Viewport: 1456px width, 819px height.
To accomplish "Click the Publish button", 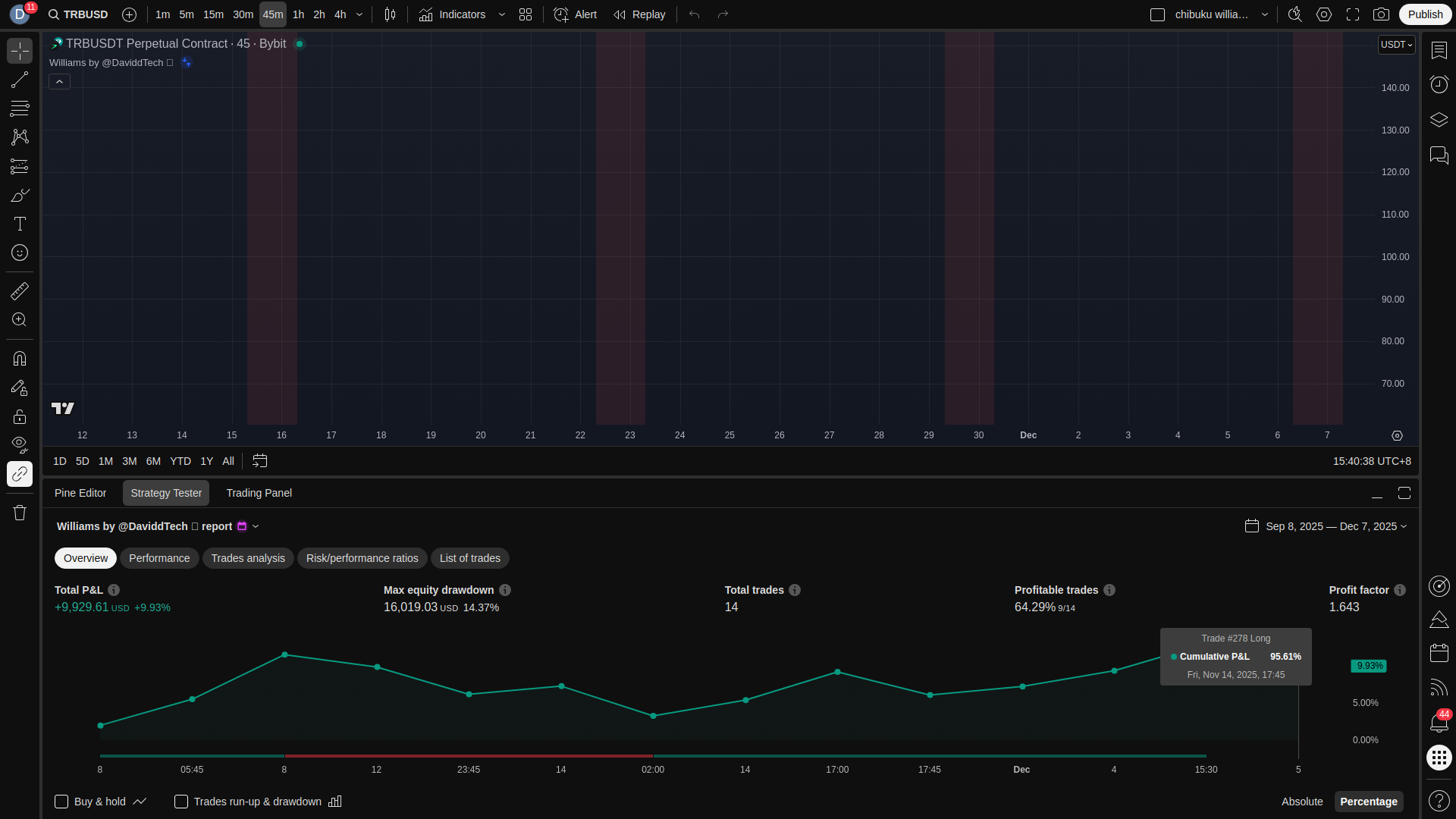I will click(1425, 14).
